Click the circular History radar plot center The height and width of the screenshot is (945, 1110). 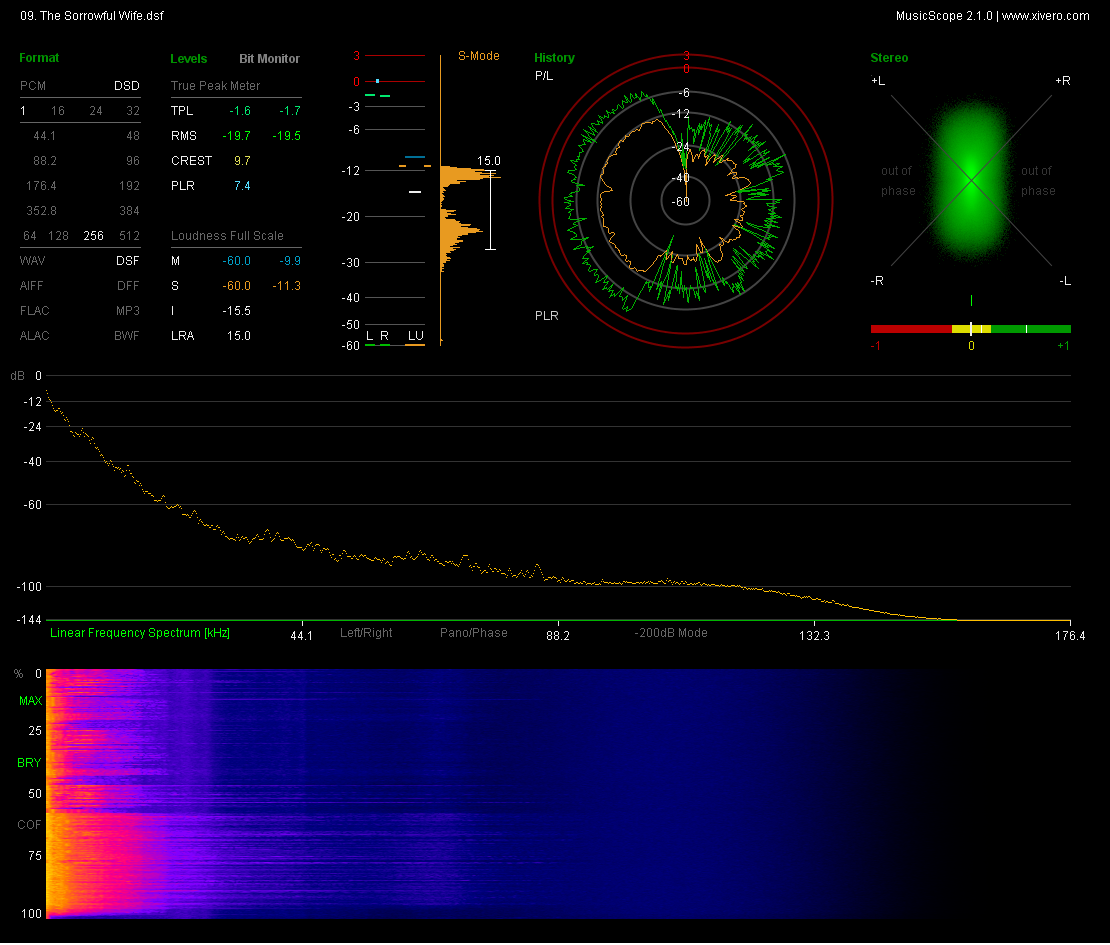[686, 201]
